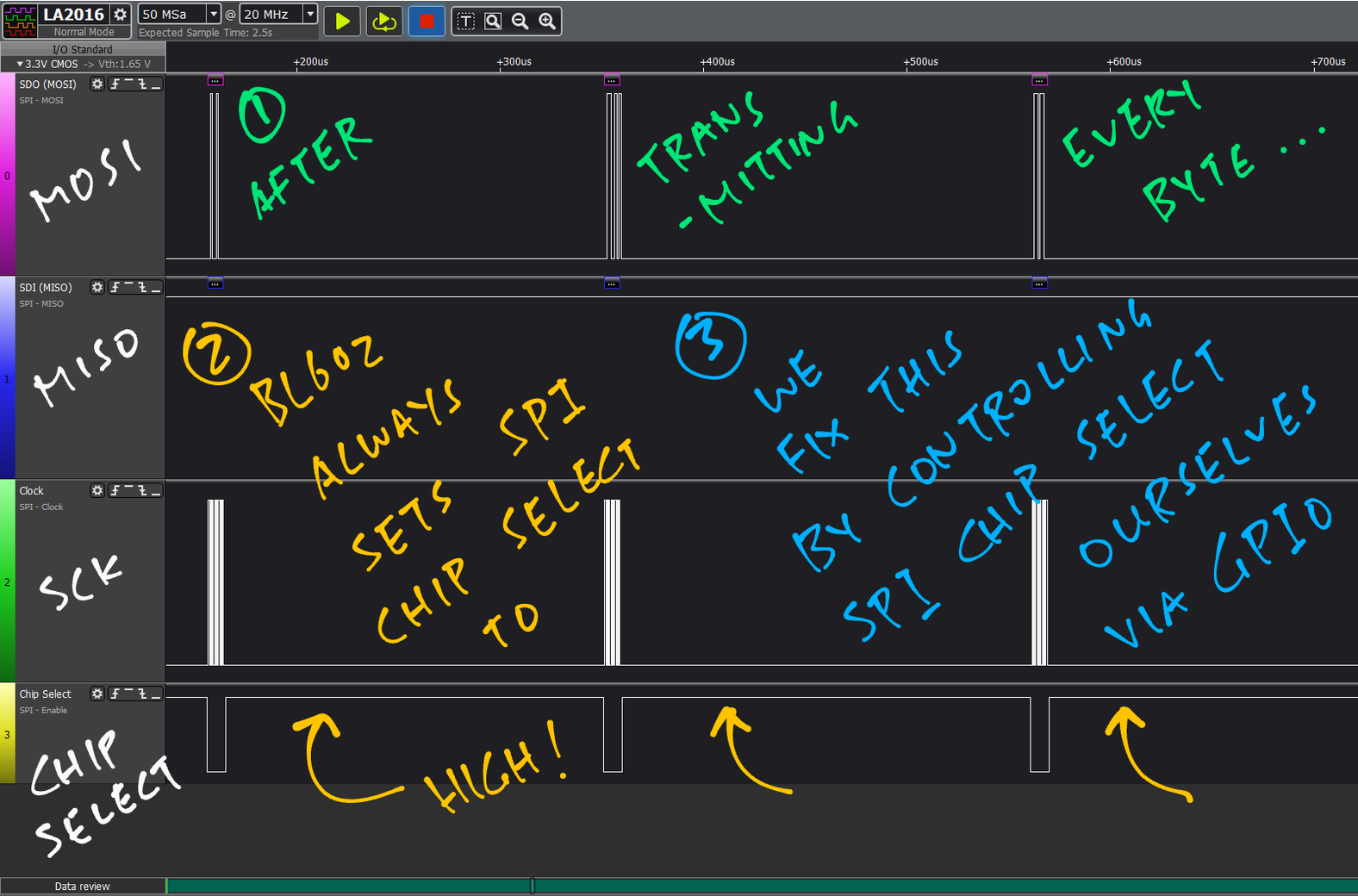The image size is (1358, 896).
Task: Open the LA2016 device settings gear
Action: click(121, 15)
